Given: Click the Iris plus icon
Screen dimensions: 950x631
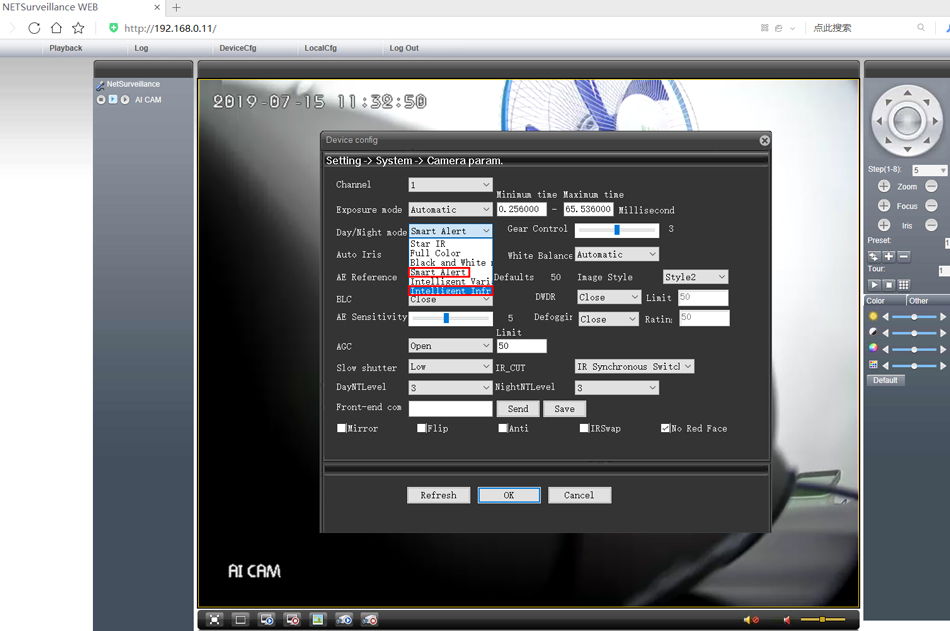Looking at the screenshot, I should pos(884,225).
